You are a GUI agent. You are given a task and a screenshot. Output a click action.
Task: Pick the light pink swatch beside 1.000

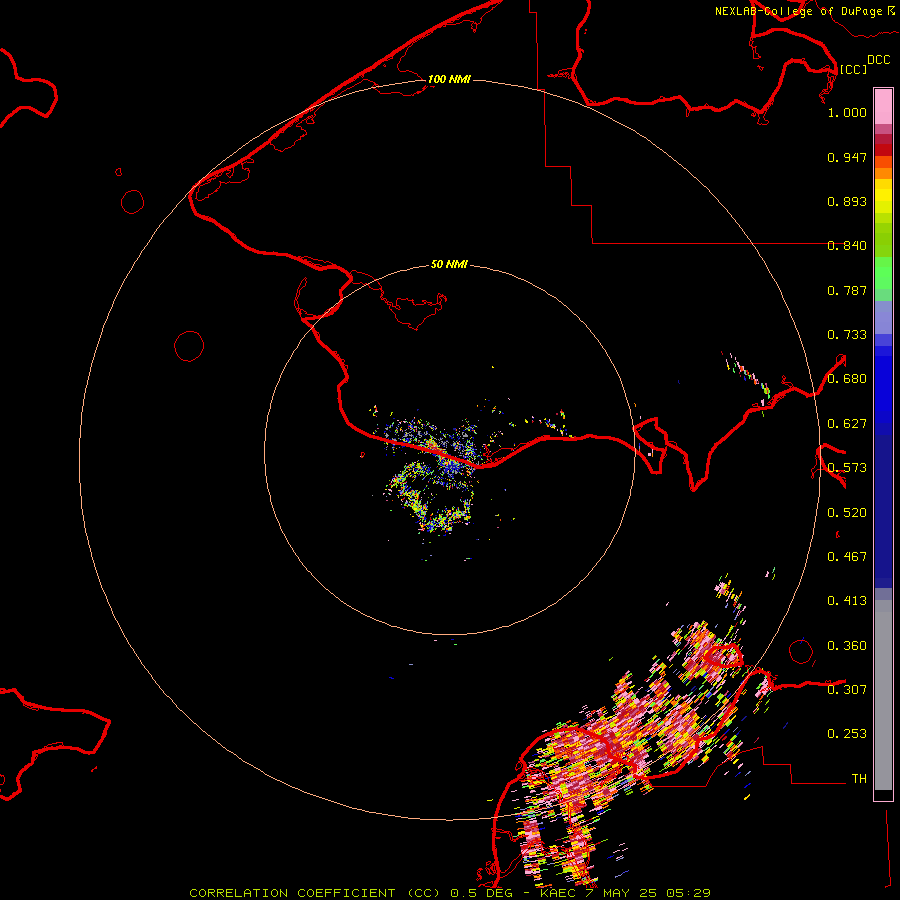(x=883, y=107)
